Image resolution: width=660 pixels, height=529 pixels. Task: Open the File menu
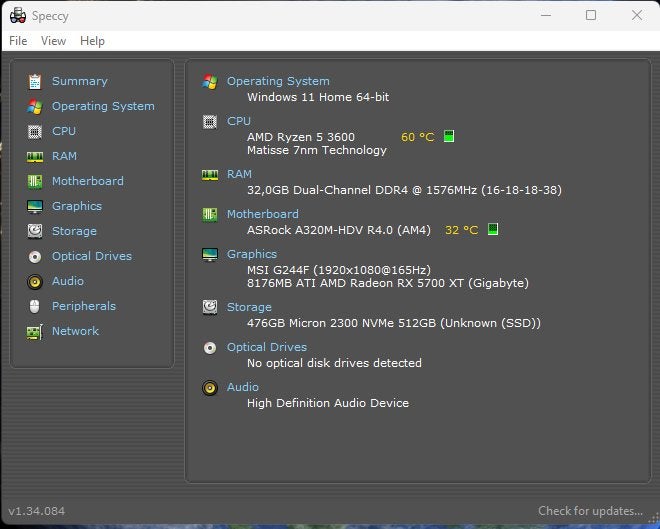(x=18, y=41)
